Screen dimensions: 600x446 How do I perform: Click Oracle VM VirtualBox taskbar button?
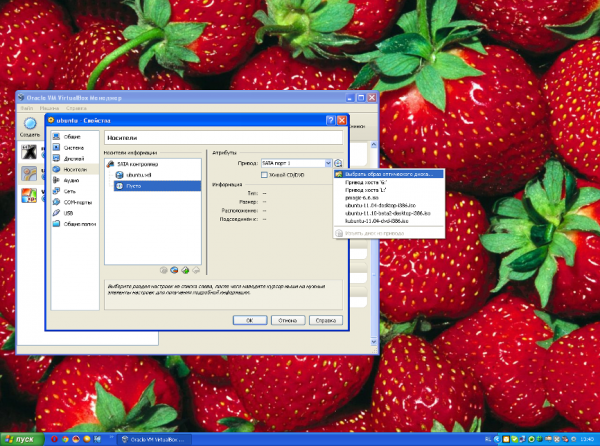point(153,439)
